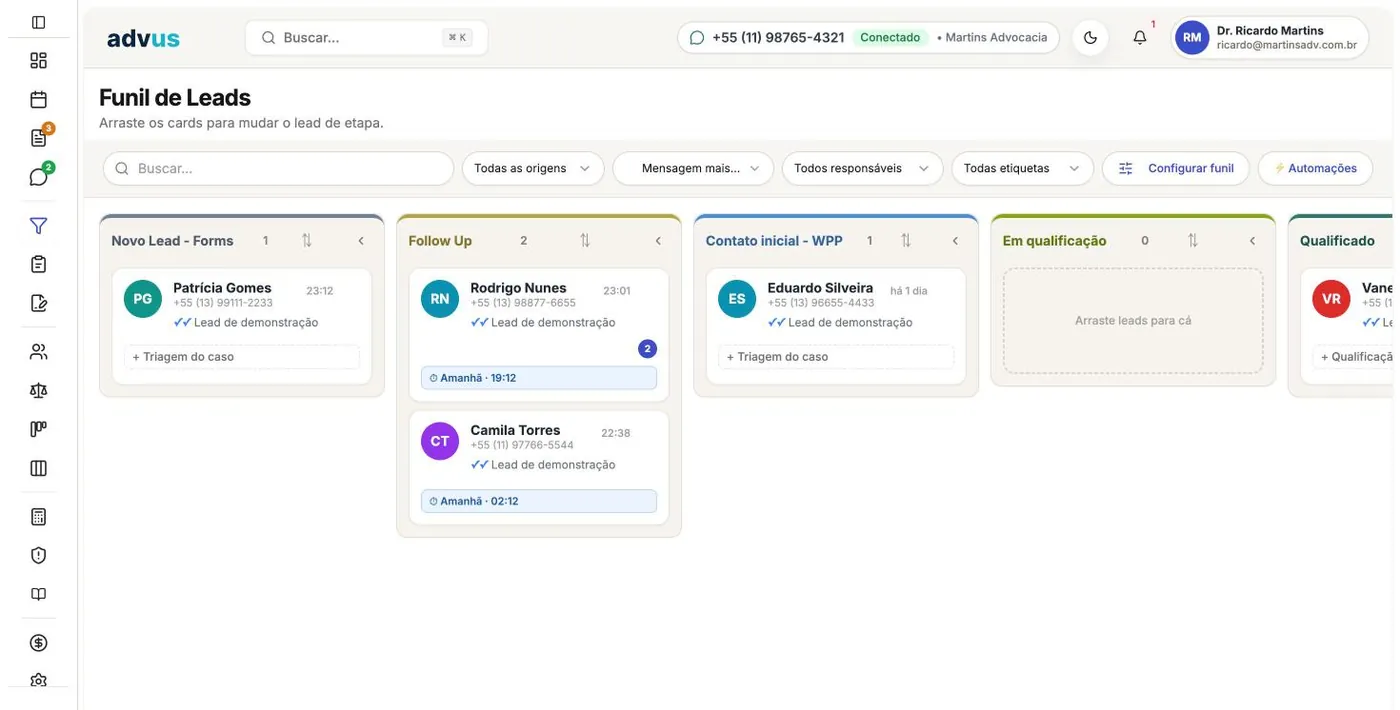
Task: Open the book icon in sidebar
Action: click(38, 594)
